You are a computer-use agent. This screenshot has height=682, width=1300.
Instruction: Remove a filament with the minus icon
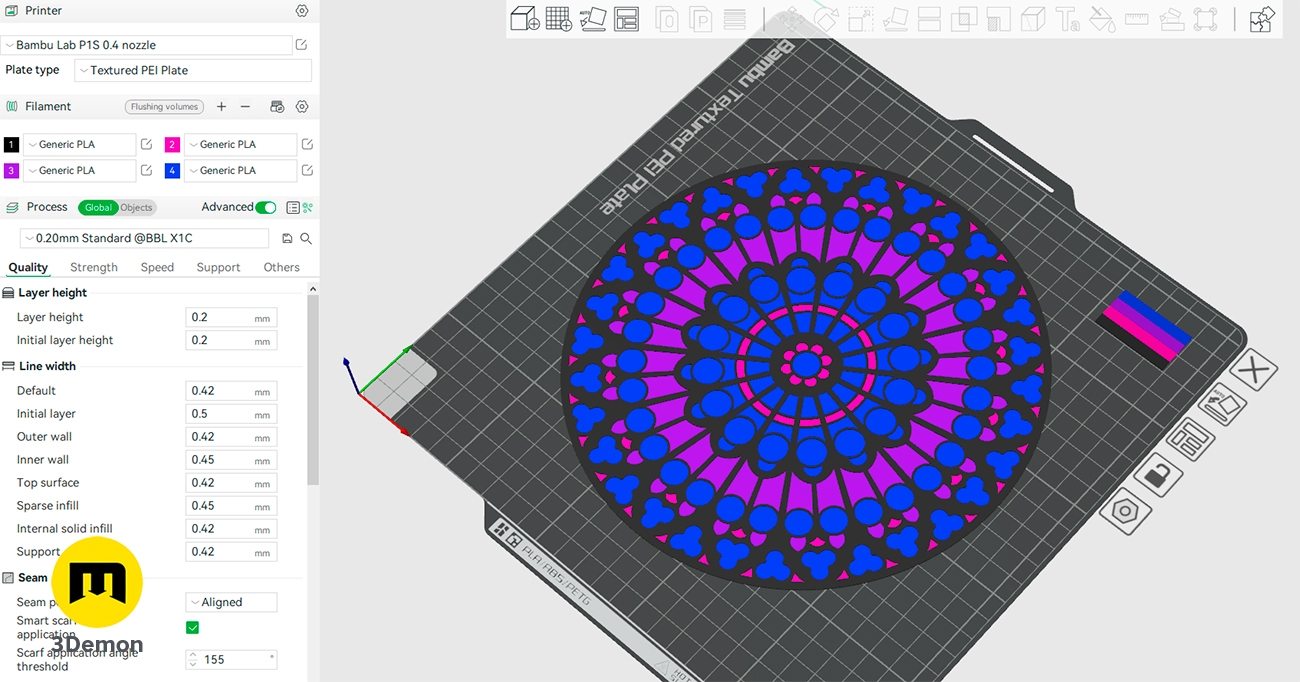[245, 107]
